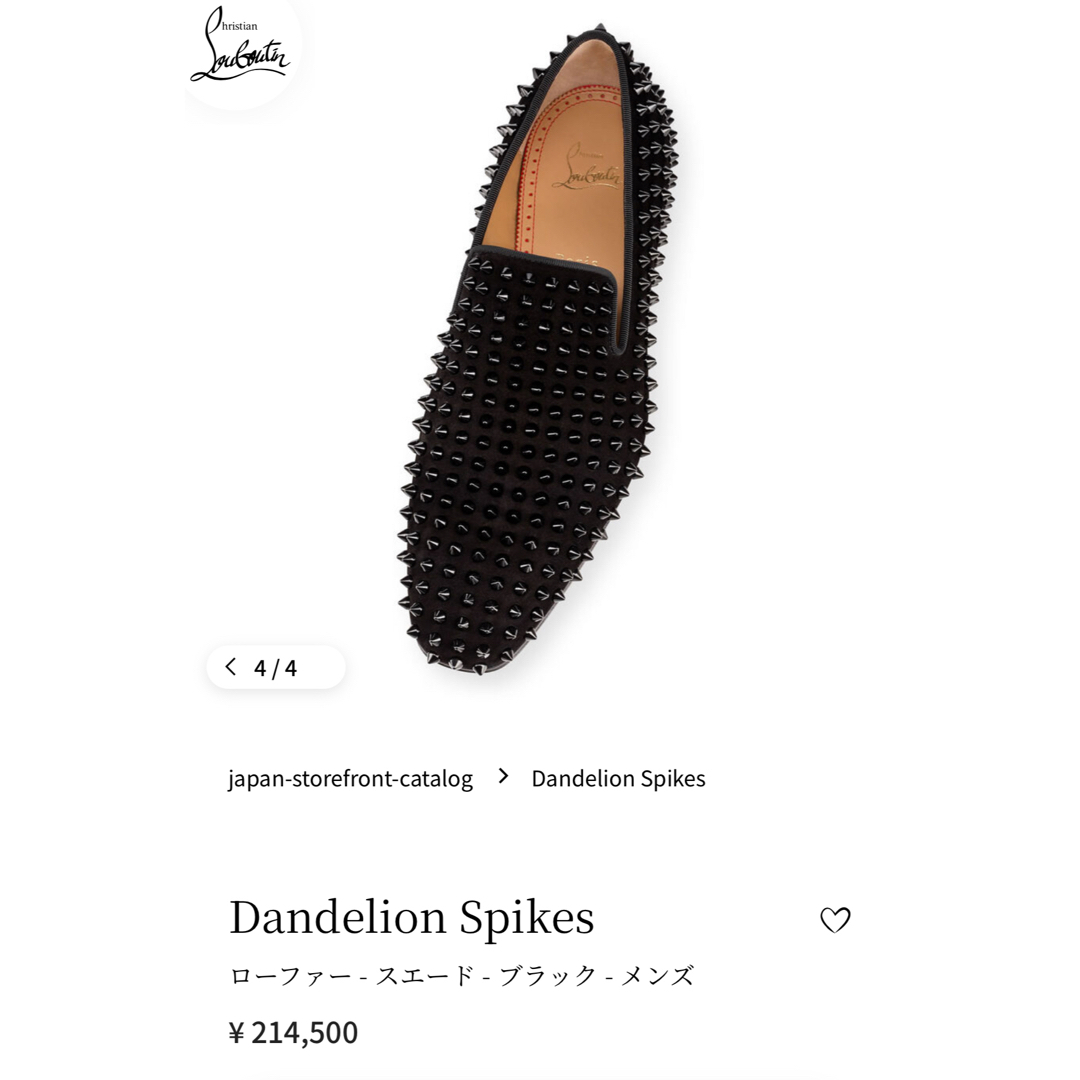Image resolution: width=1080 pixels, height=1080 pixels.
Task: Click 'メンズ' in the product subtitle
Action: pyautogui.click(x=658, y=975)
